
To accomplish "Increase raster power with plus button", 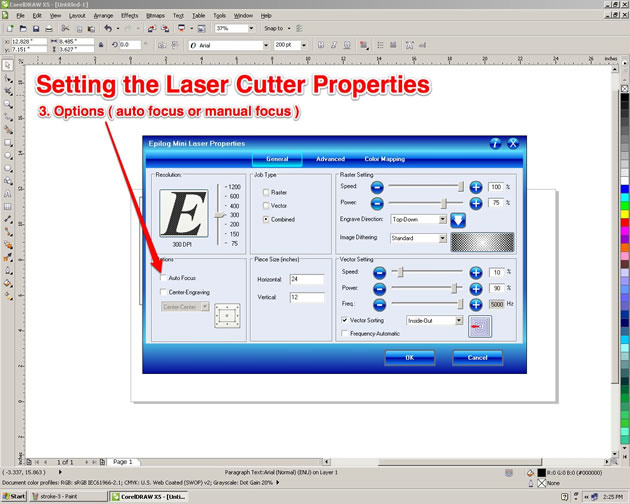I will (476, 203).
